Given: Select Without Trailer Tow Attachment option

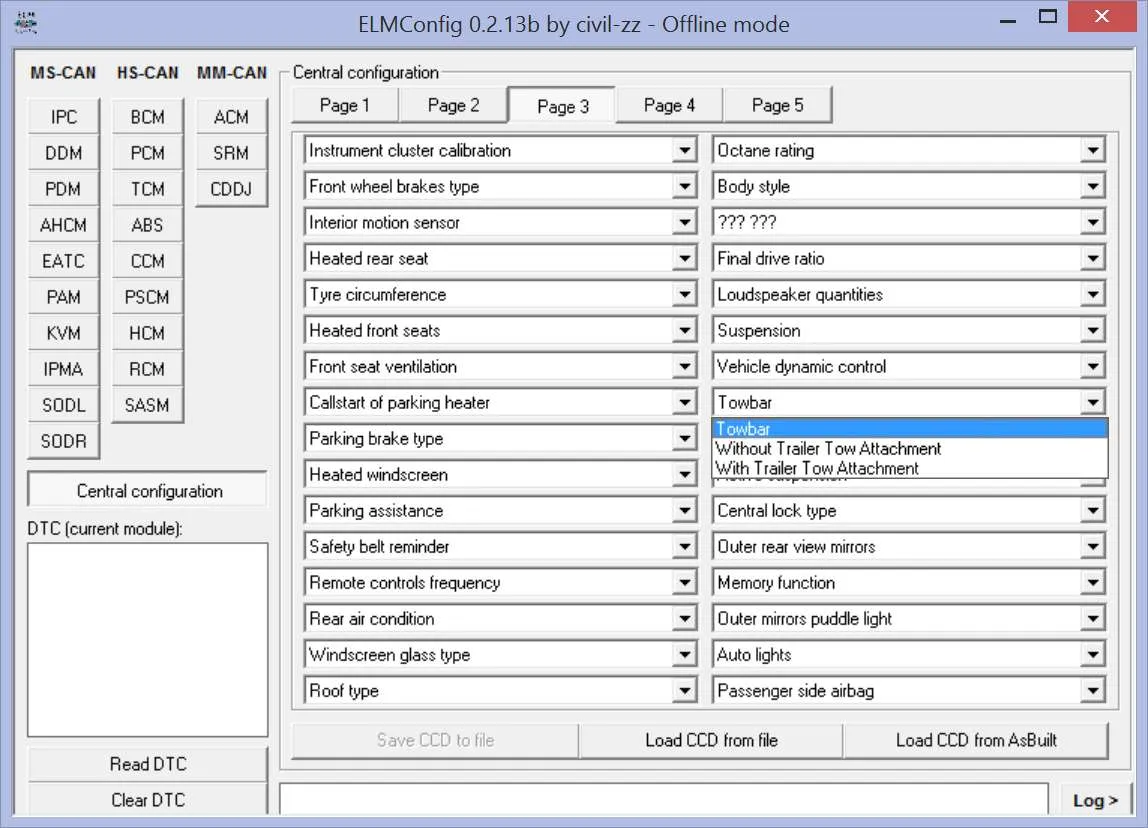Looking at the screenshot, I should click(x=828, y=449).
